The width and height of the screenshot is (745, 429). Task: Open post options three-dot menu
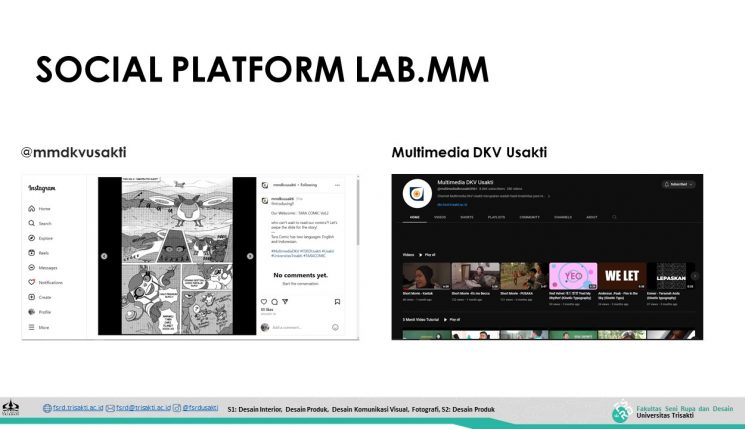point(337,185)
